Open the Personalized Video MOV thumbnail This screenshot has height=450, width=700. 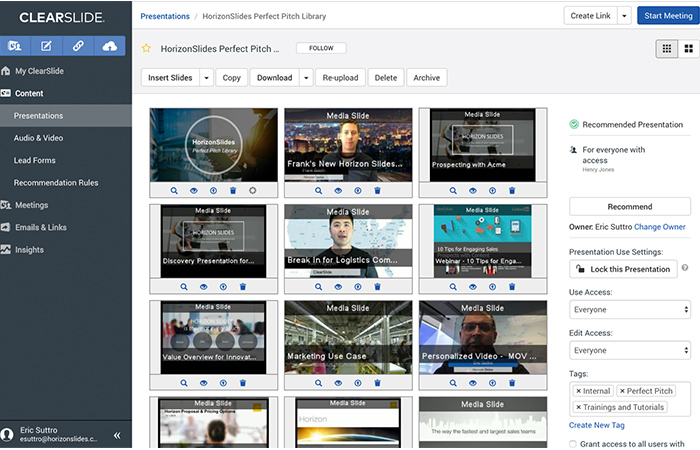pos(483,338)
